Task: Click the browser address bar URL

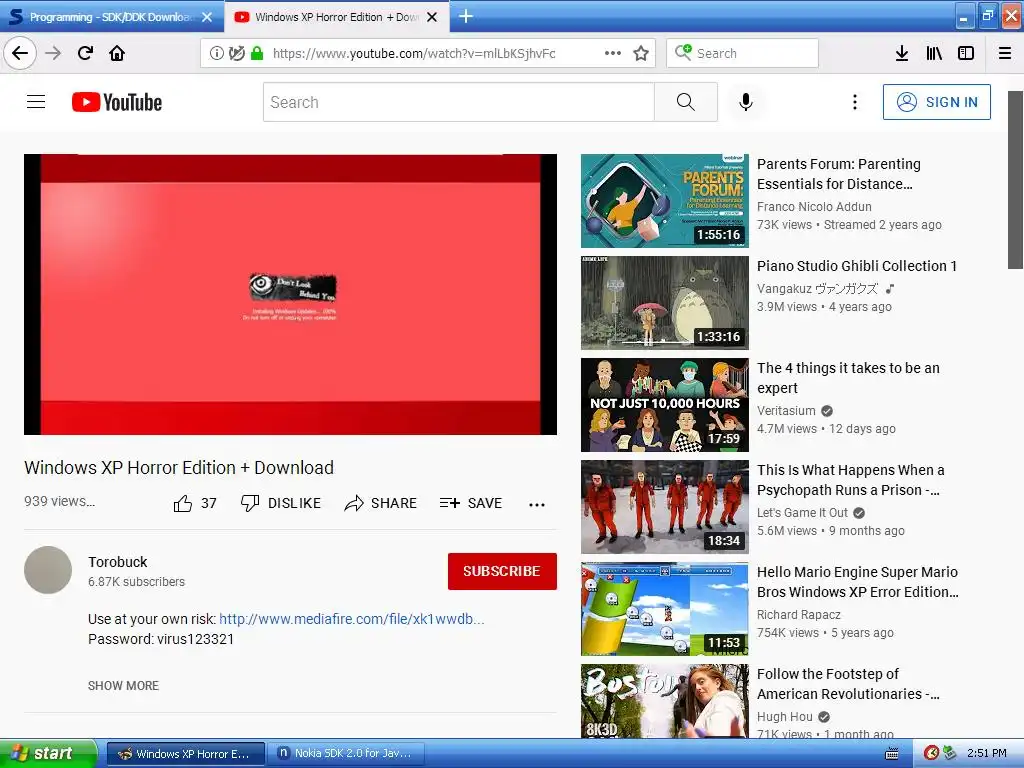Action: (414, 54)
